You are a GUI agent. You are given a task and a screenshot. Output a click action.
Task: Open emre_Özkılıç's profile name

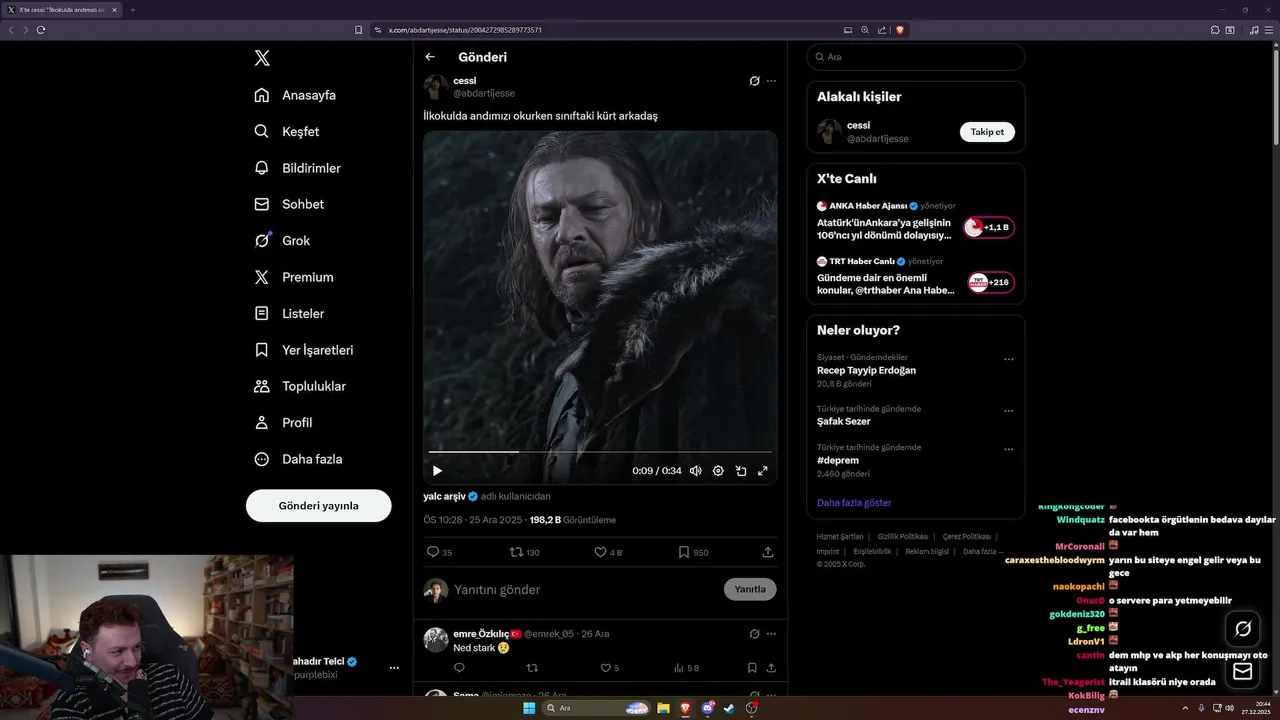point(480,634)
